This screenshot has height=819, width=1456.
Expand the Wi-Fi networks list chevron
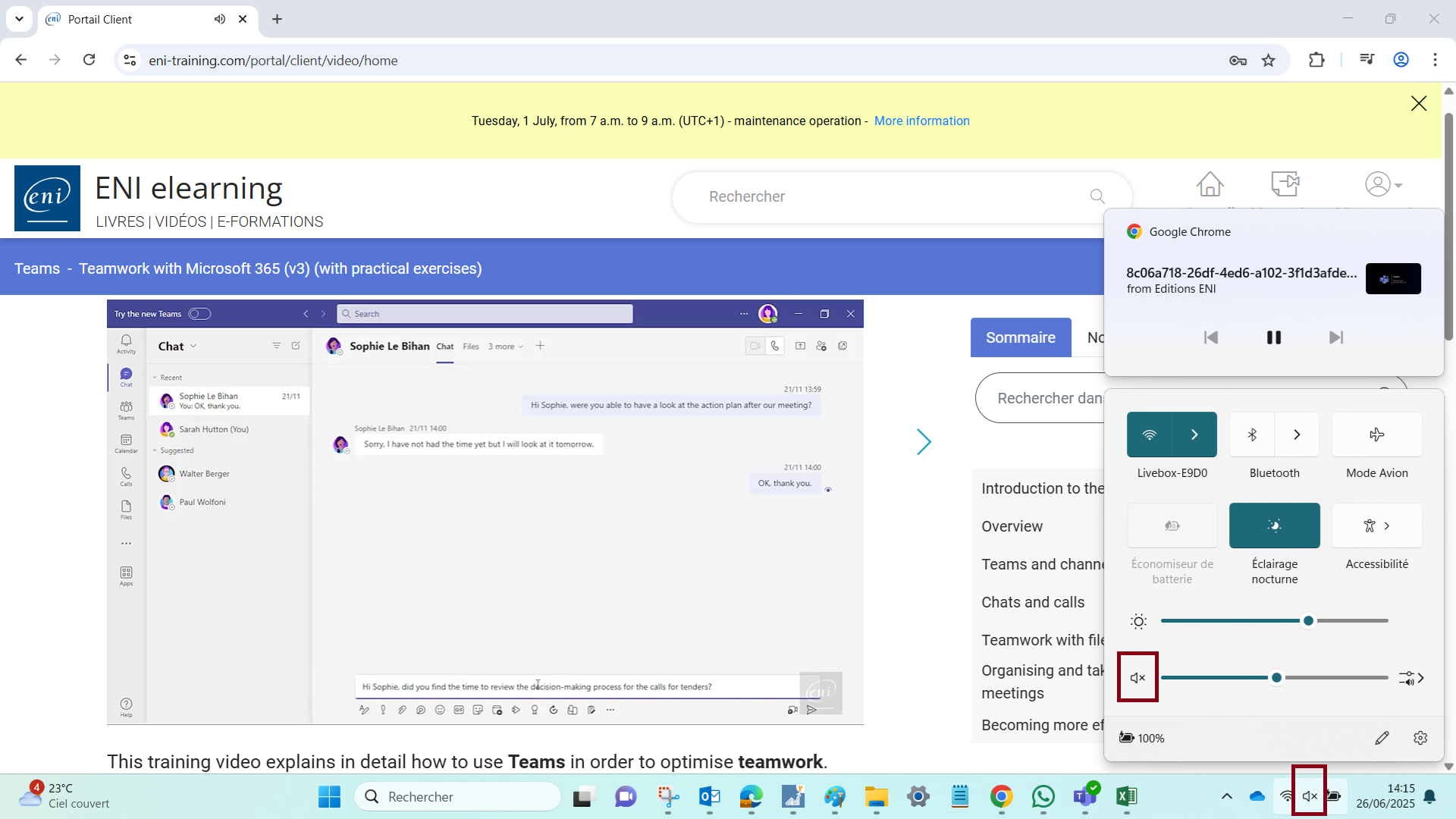1194,435
